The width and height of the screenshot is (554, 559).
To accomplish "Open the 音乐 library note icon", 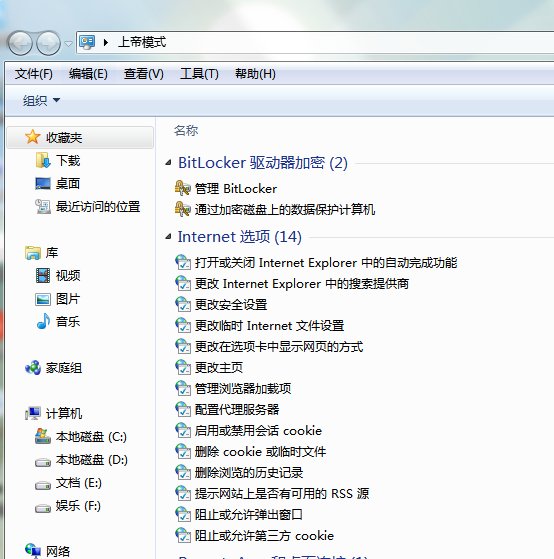I will [x=43, y=321].
